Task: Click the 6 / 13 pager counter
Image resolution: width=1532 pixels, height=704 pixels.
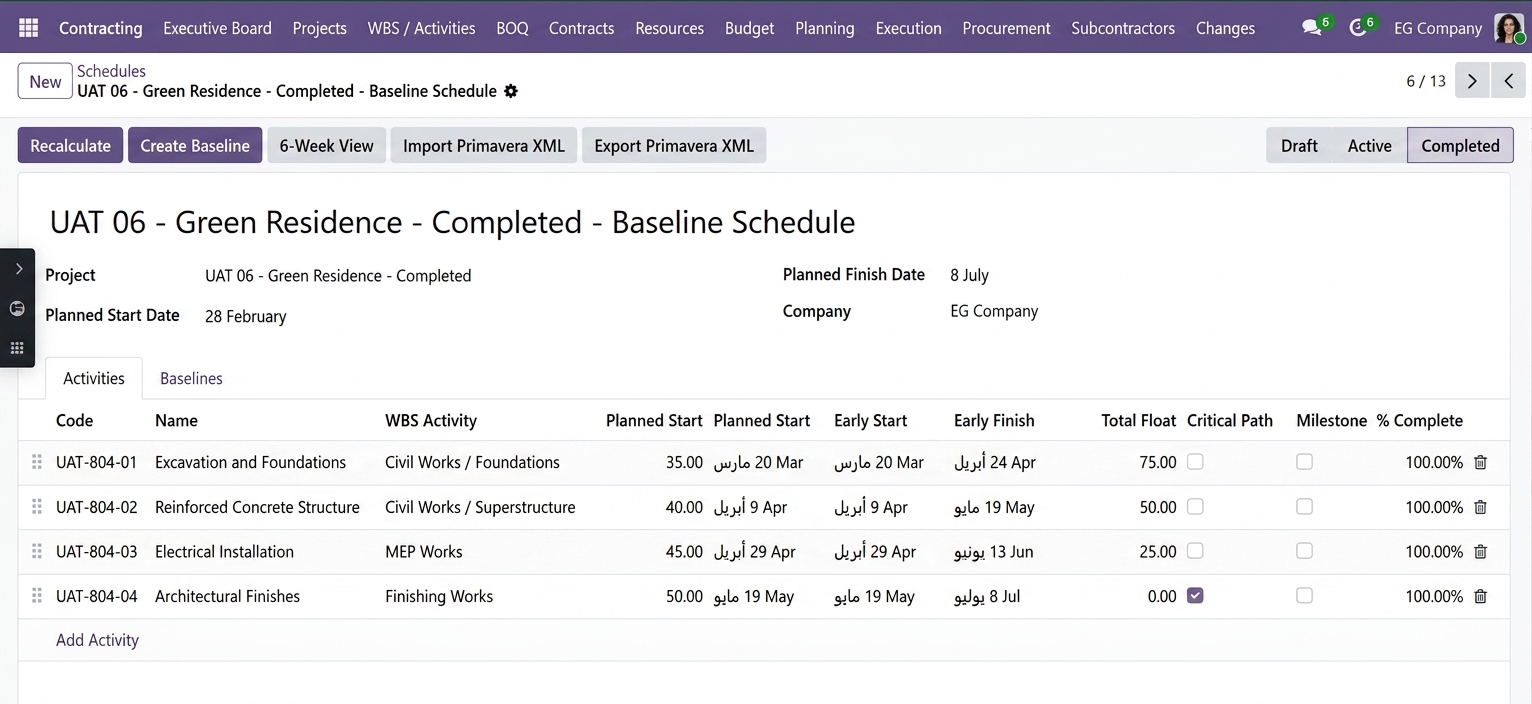Action: (1426, 81)
